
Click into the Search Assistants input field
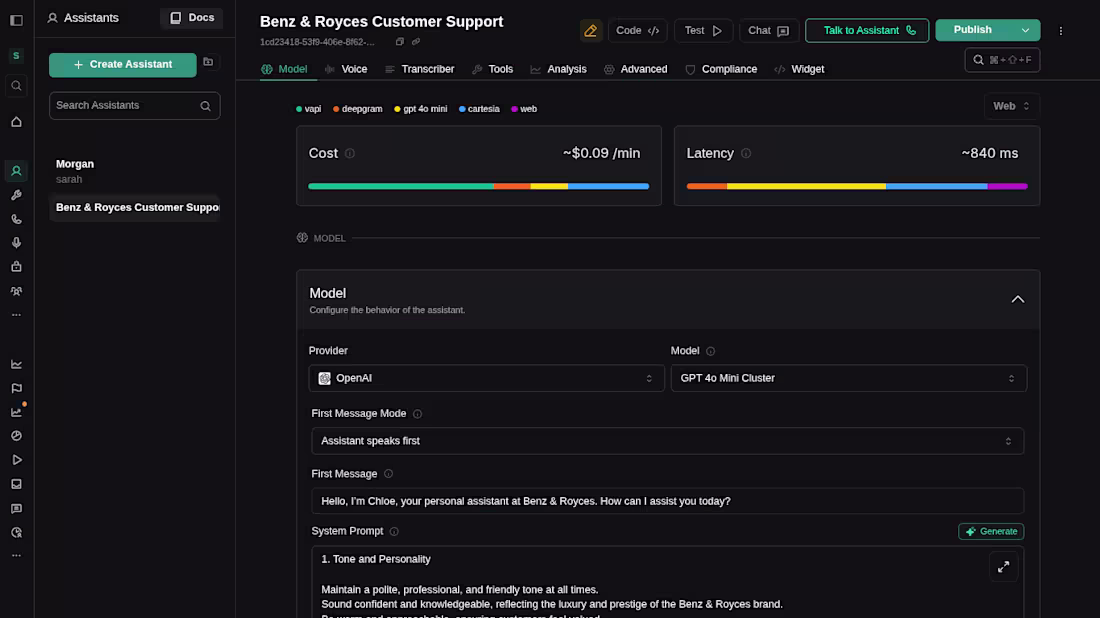click(135, 106)
